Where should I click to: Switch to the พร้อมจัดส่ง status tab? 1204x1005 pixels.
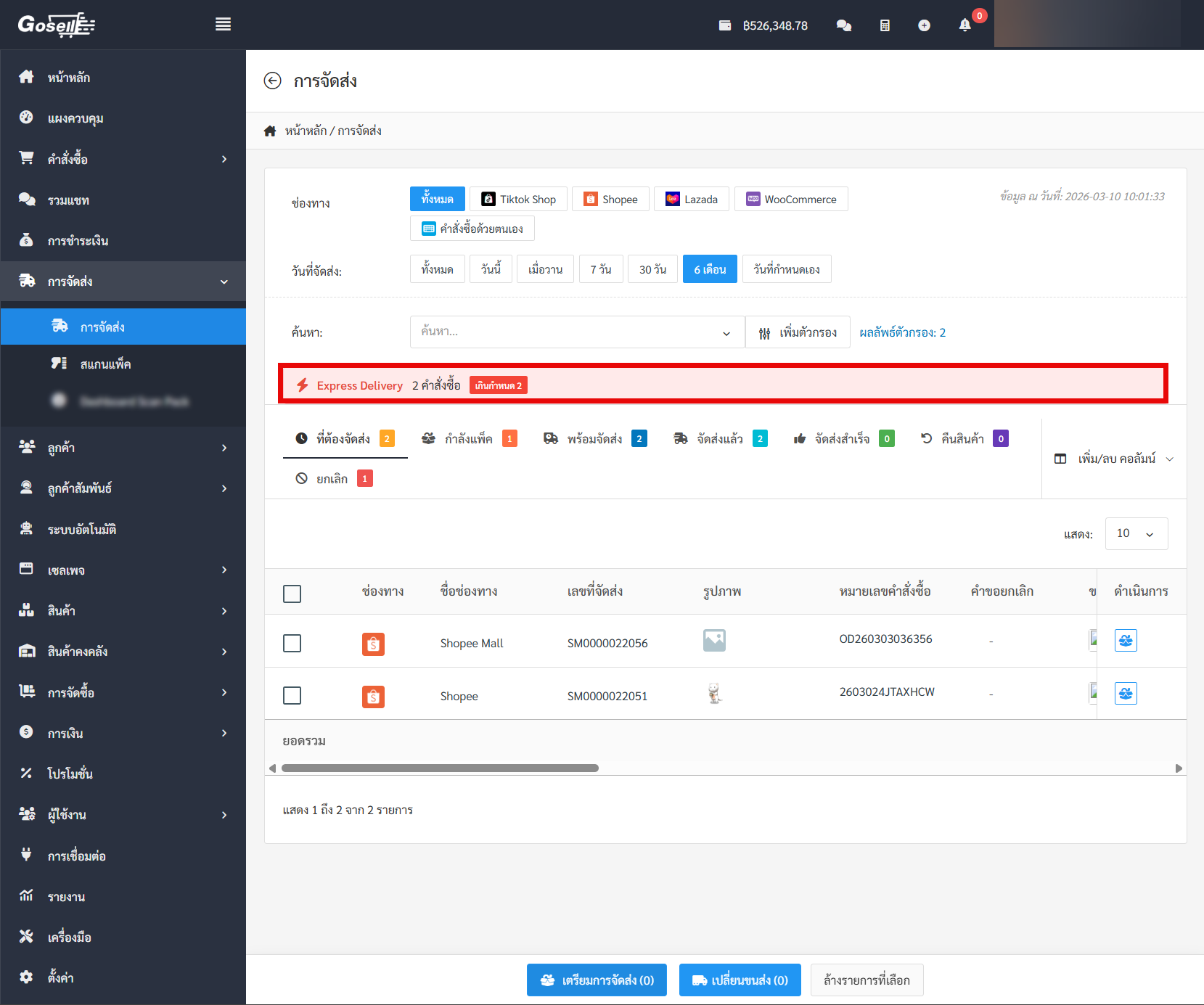pos(594,439)
